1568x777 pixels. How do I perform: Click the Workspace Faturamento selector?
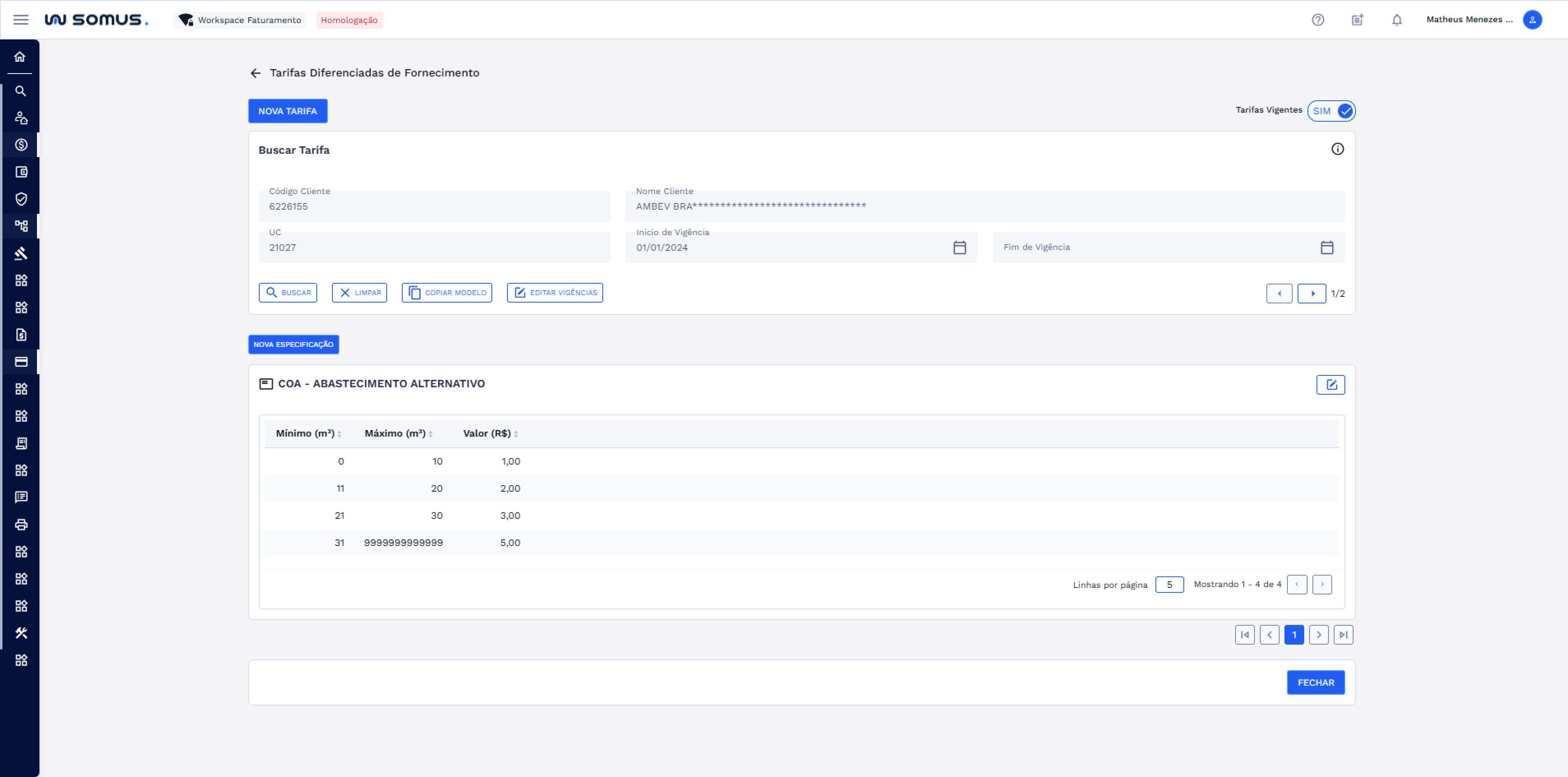click(x=240, y=19)
